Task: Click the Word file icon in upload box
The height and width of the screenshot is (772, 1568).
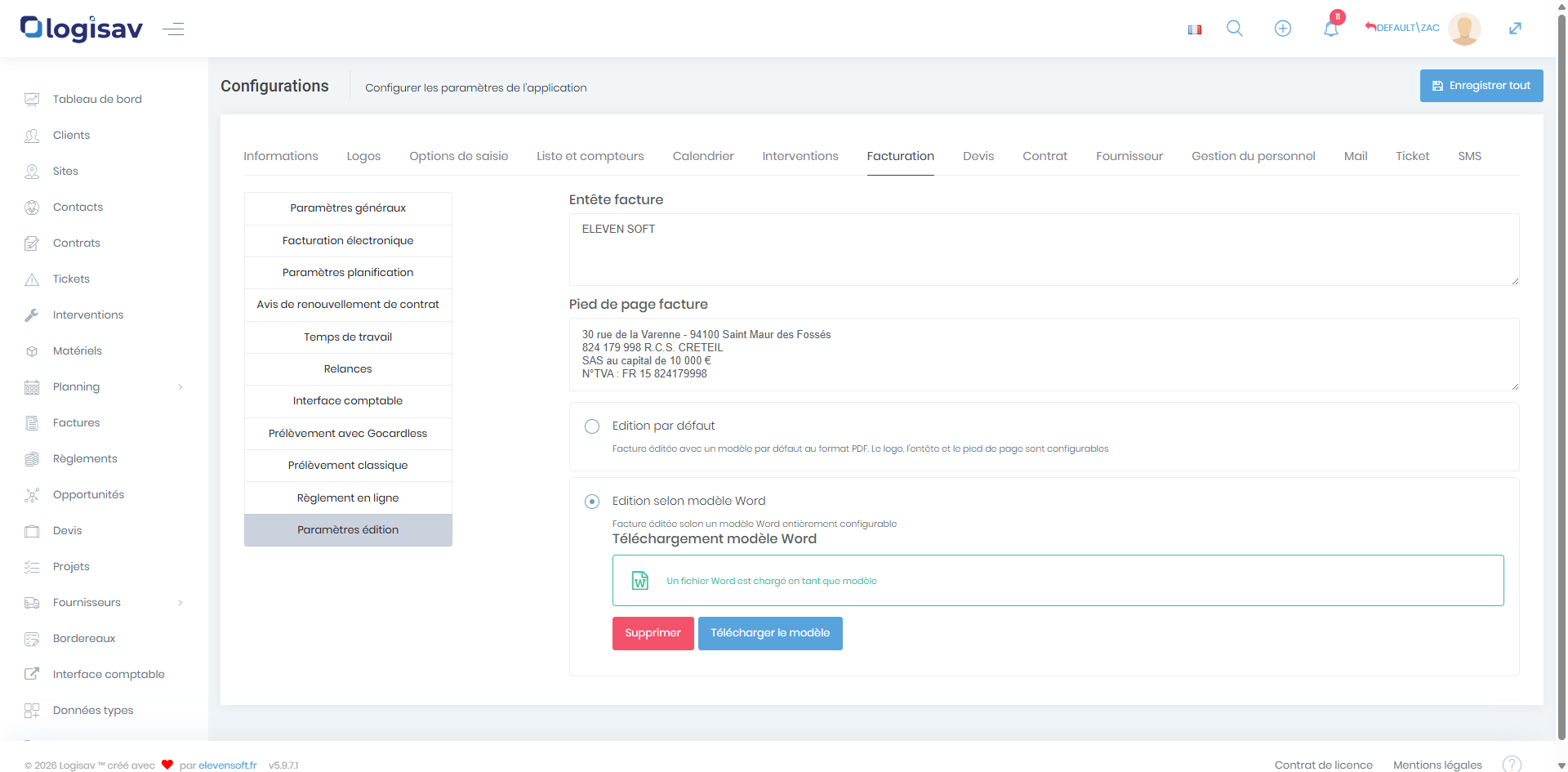Action: click(639, 581)
